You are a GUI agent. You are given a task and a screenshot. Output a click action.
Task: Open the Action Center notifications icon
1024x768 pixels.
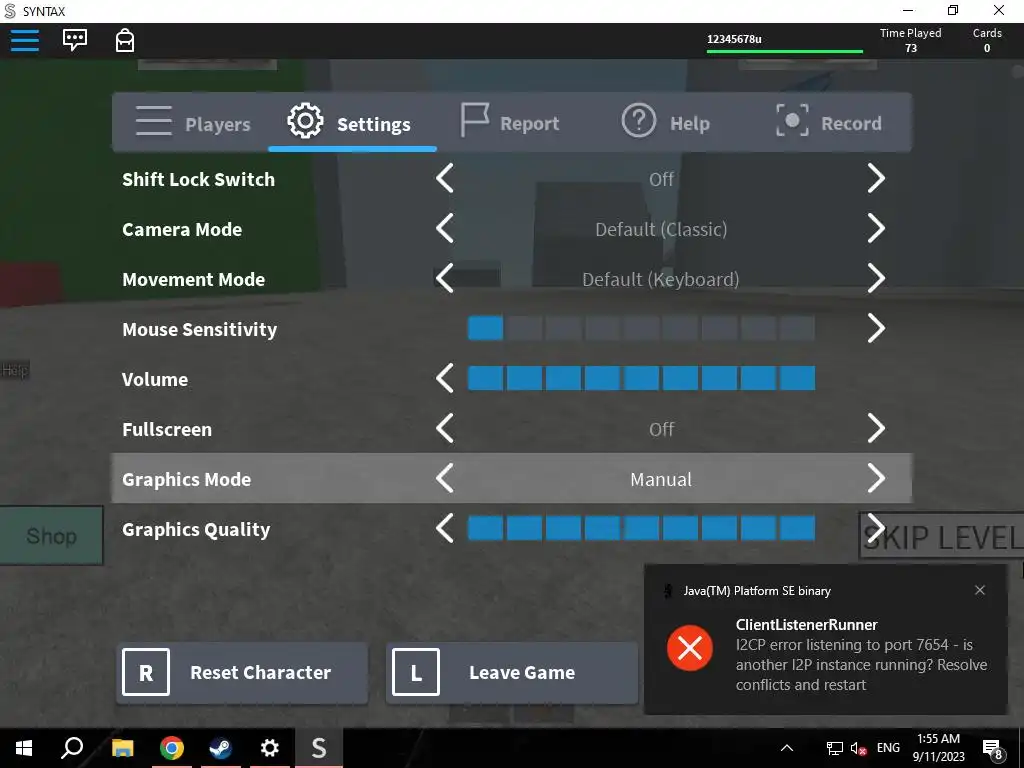pos(993,749)
